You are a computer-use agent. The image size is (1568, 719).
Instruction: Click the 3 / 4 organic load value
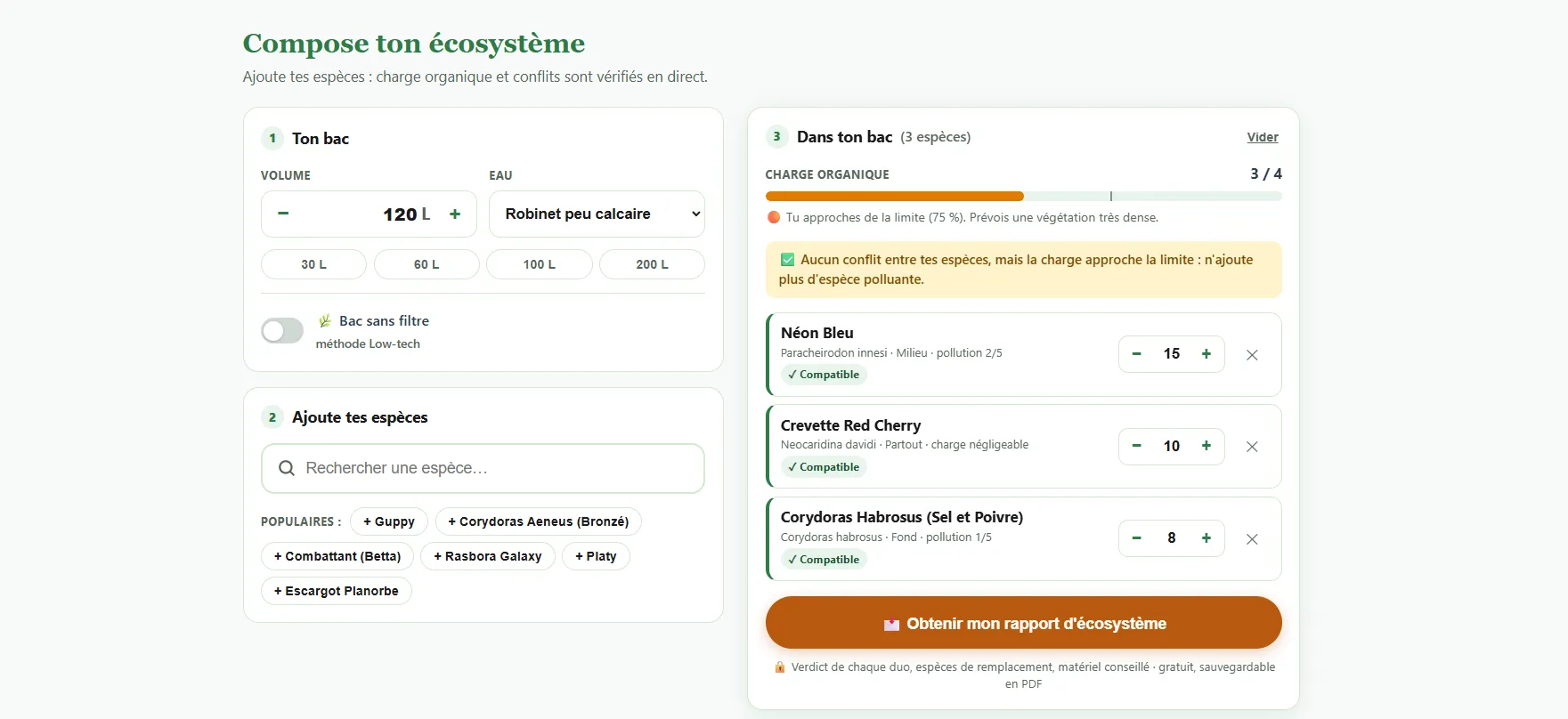tap(1266, 174)
